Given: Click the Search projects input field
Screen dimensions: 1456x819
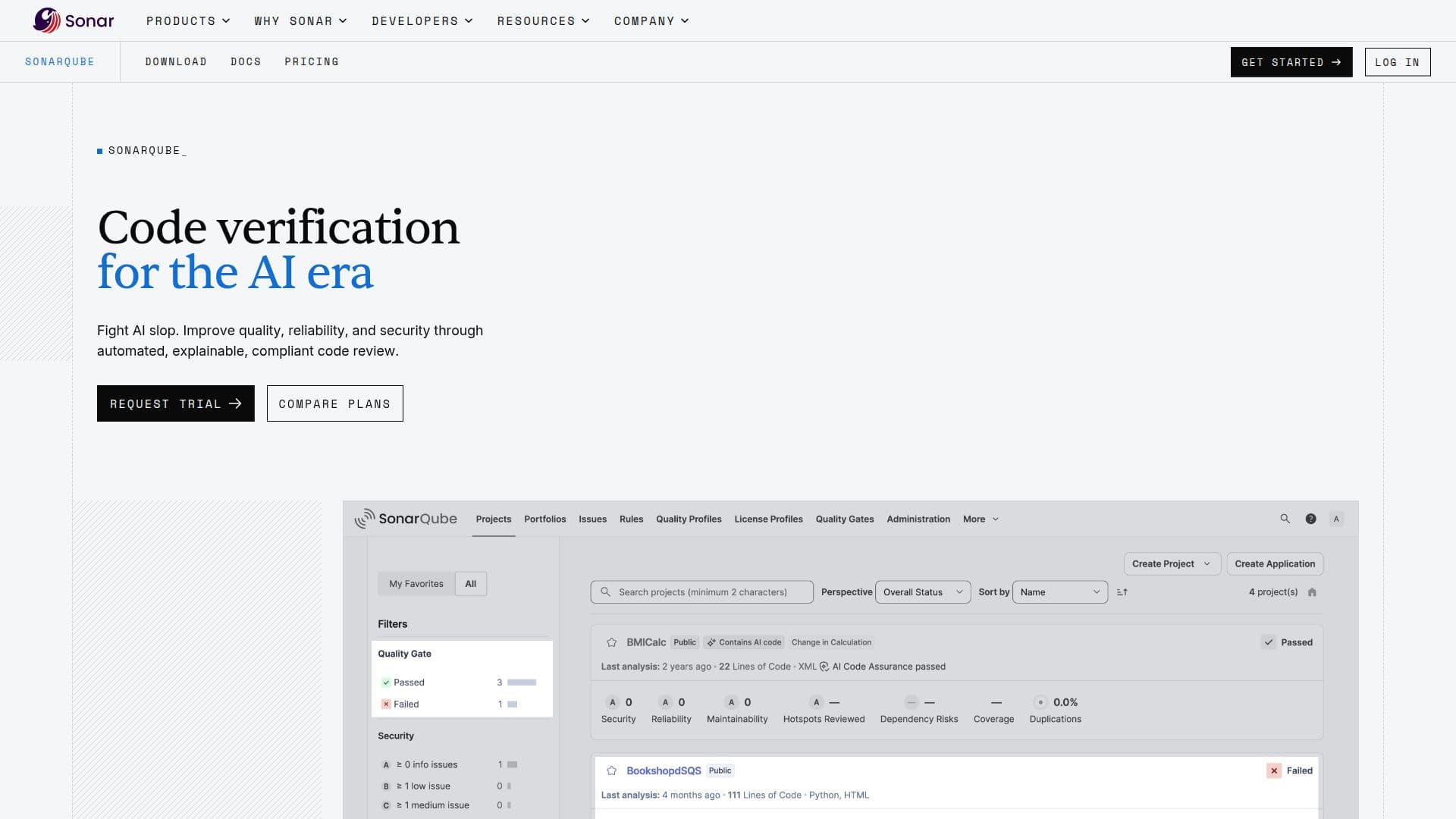Looking at the screenshot, I should 701,592.
